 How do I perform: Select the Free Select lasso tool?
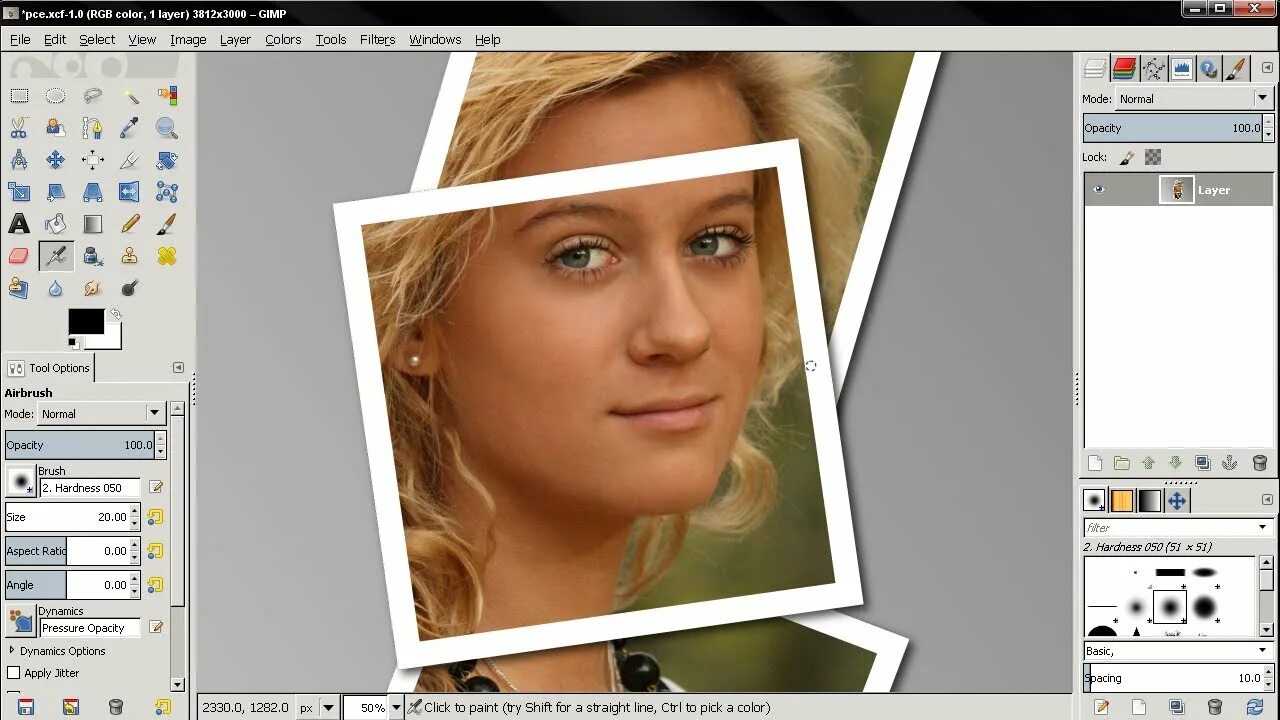(93, 96)
